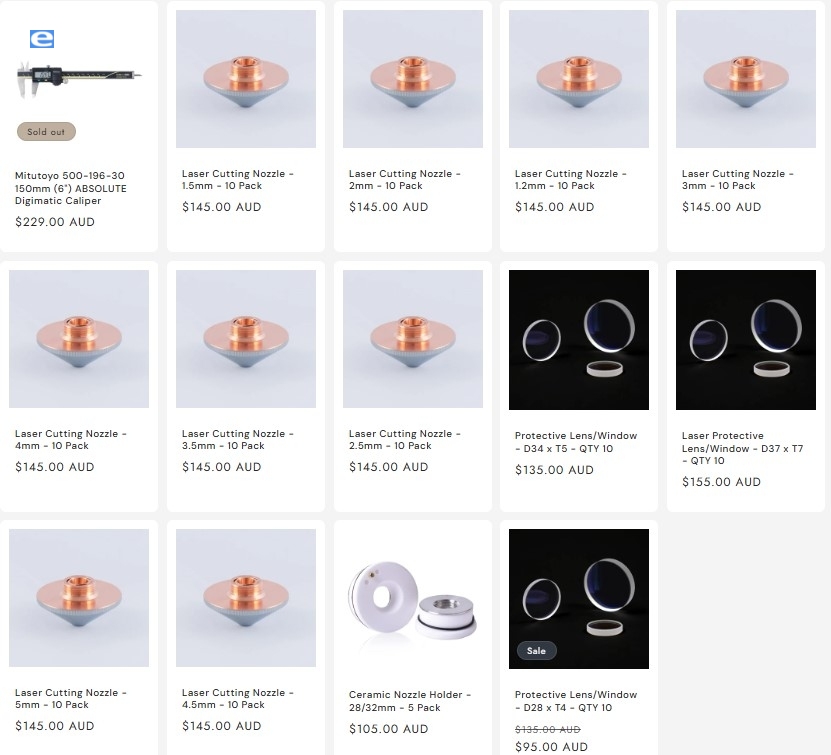Click the Sold out badge on caliper
The image size is (831, 755).
[46, 132]
